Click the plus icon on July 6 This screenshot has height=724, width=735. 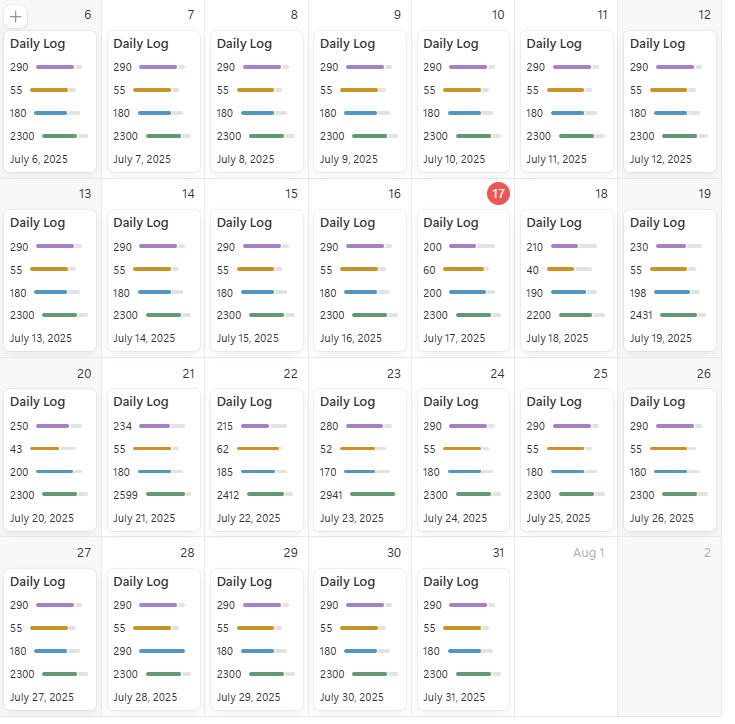pyautogui.click(x=18, y=16)
